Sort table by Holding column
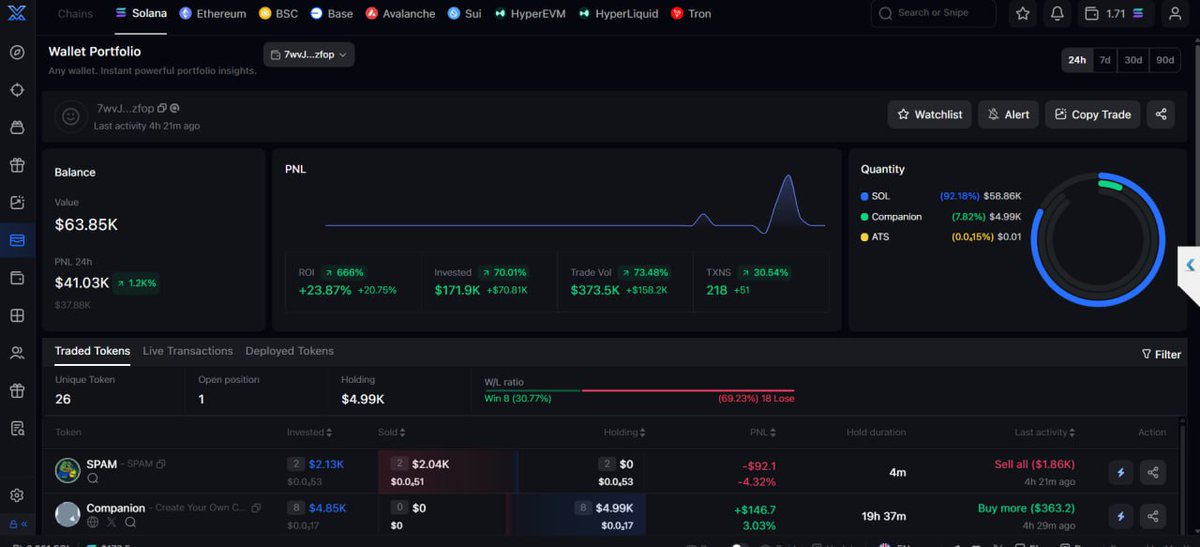Image resolution: width=1200 pixels, height=547 pixels. [625, 432]
